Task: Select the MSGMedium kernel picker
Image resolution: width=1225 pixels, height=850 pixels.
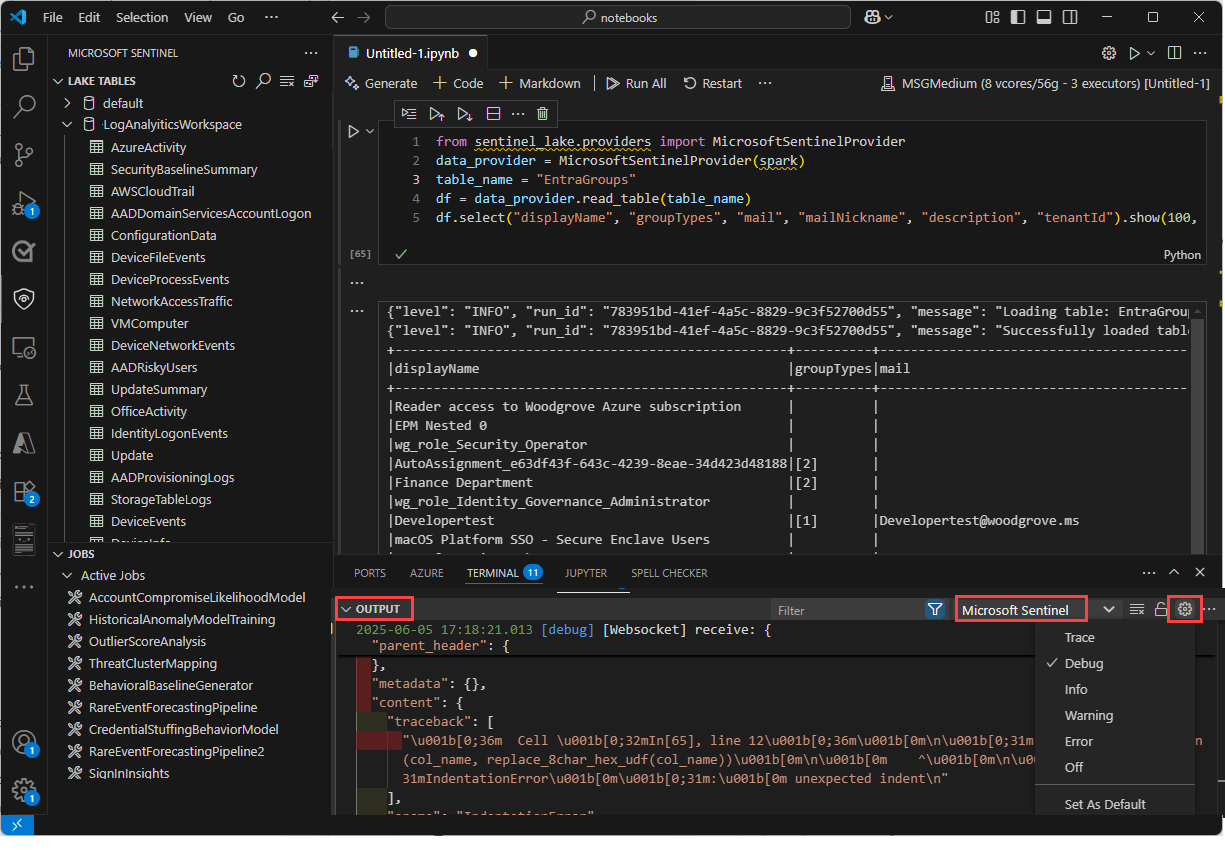Action: [1045, 83]
